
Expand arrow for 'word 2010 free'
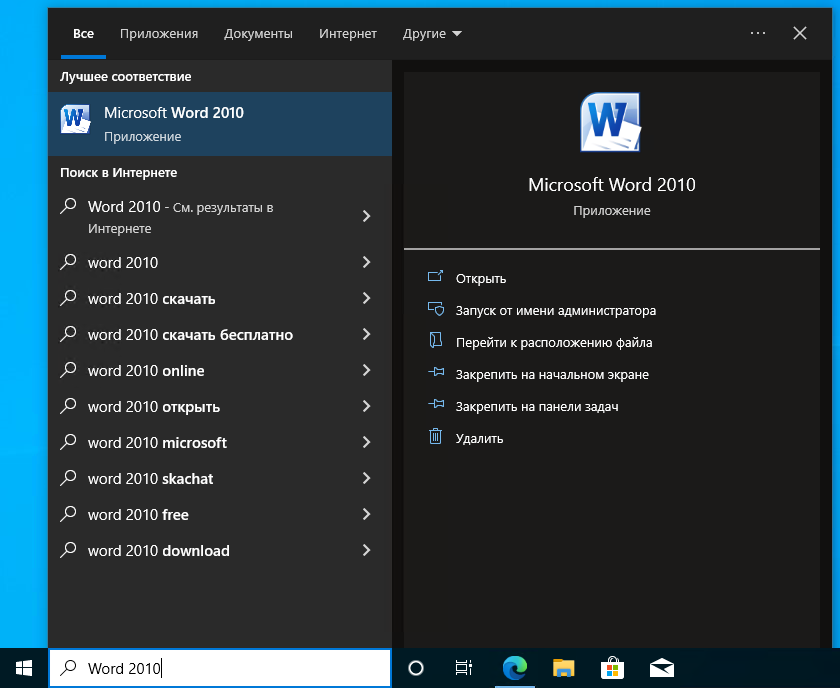pos(366,514)
